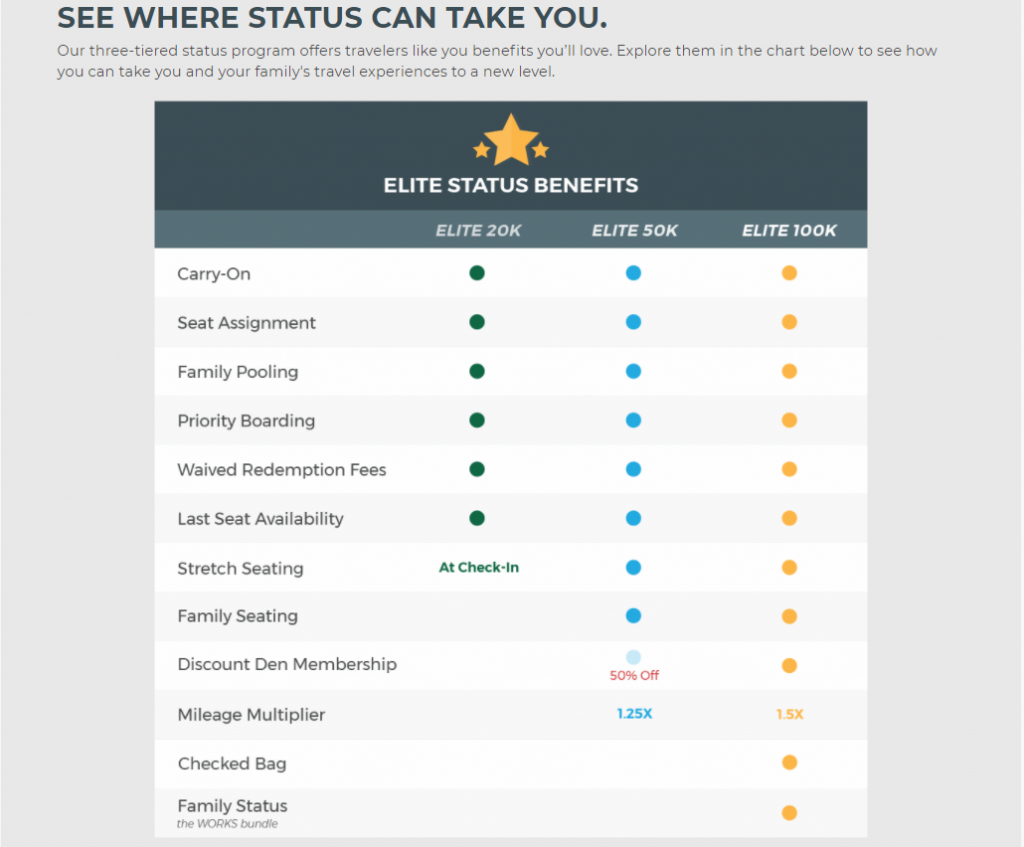Click the WORKS bundle subtitle text
The height and width of the screenshot is (847, 1024).
(227, 823)
